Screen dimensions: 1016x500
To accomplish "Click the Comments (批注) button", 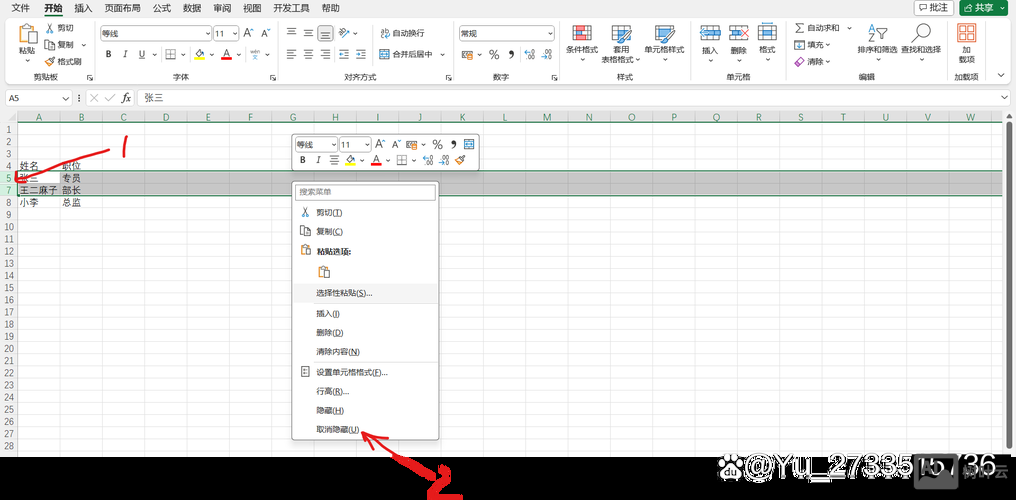I will click(932, 8).
